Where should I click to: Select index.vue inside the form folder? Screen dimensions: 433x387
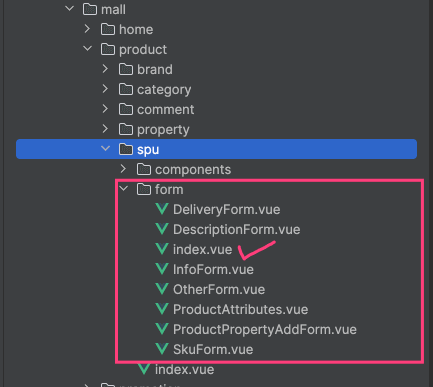click(203, 250)
